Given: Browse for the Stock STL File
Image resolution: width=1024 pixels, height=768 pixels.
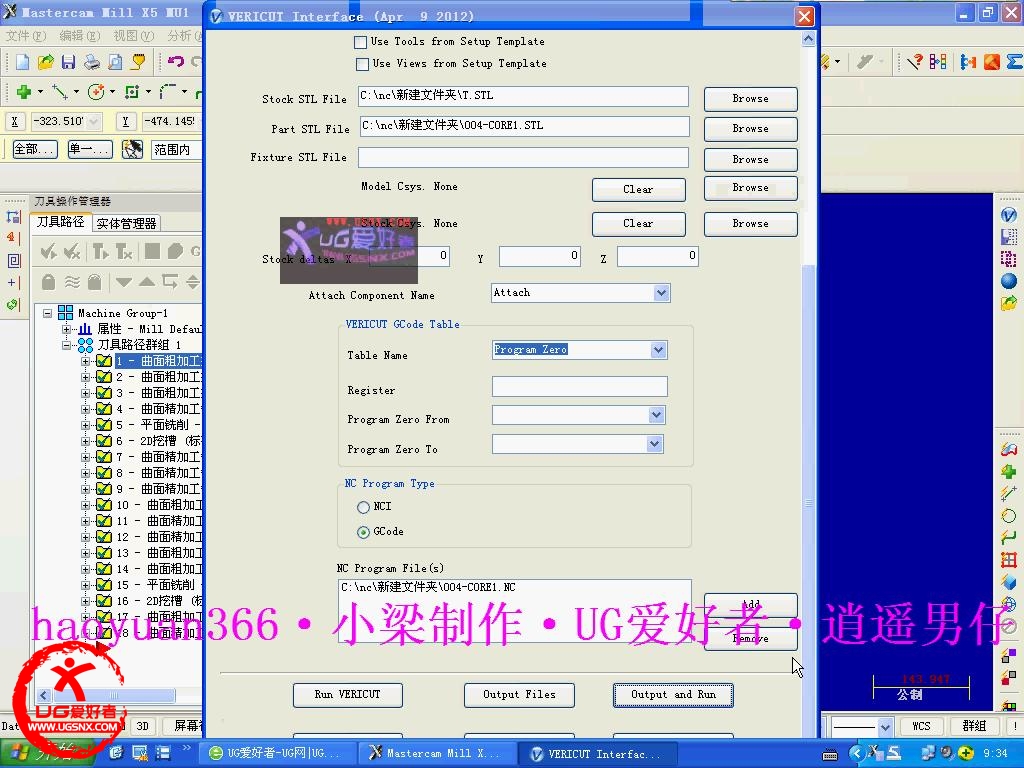Looking at the screenshot, I should [x=750, y=99].
